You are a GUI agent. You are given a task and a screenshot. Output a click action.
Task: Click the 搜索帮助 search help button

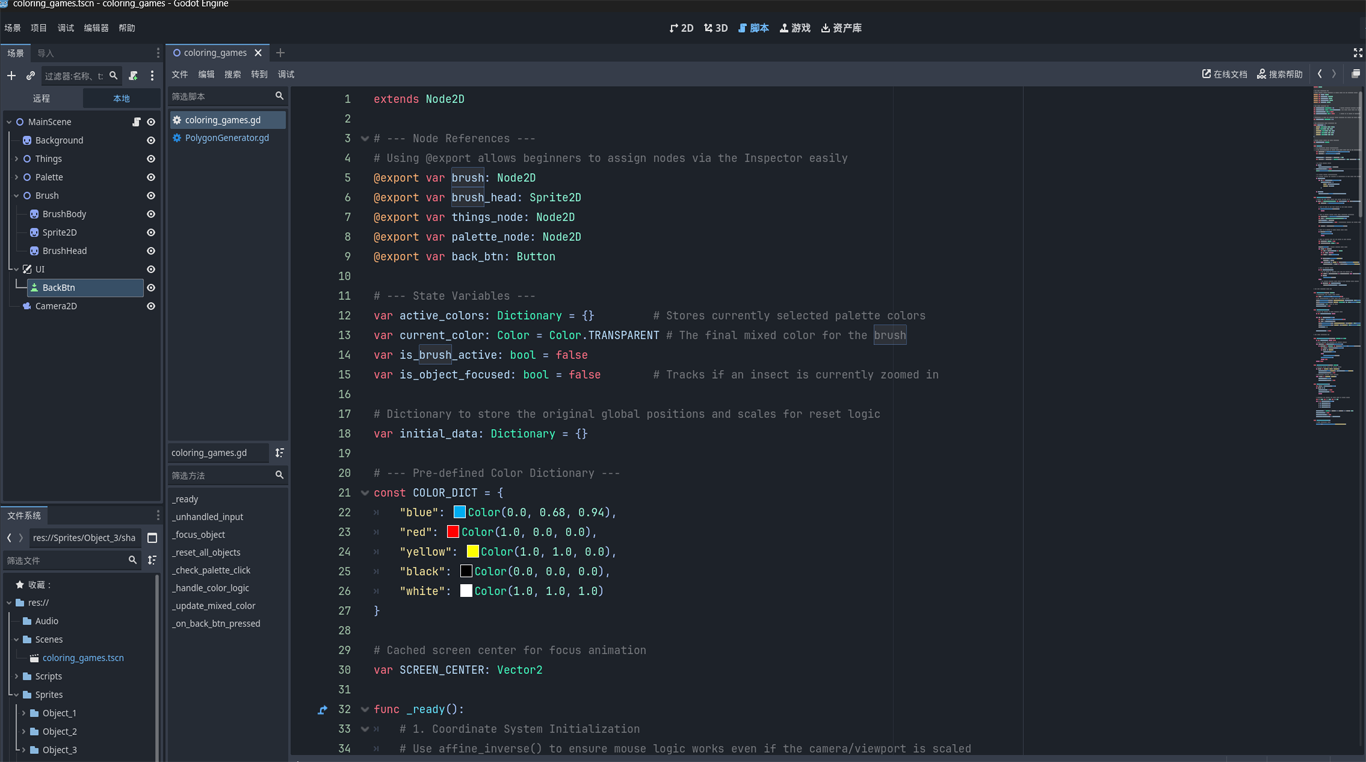click(1280, 74)
